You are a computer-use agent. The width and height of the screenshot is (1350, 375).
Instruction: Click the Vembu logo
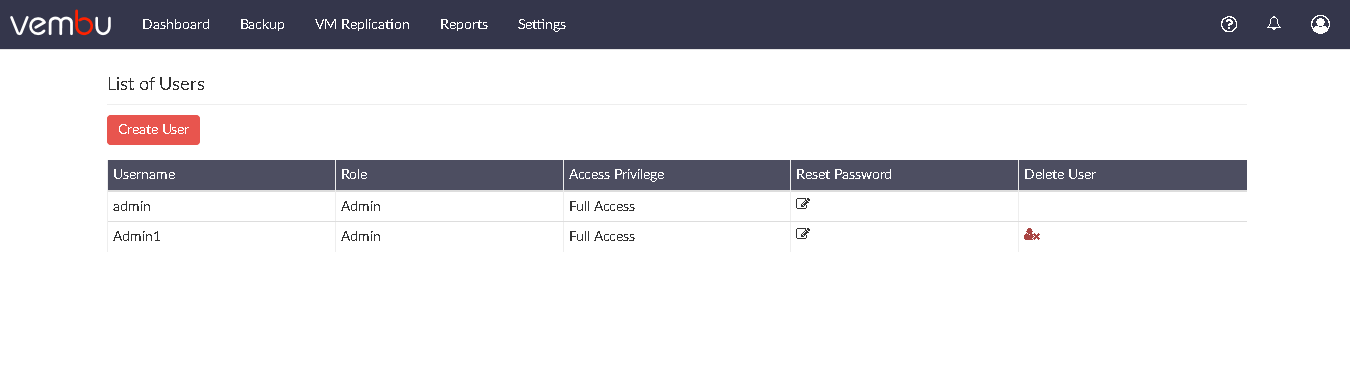pyautogui.click(x=60, y=24)
